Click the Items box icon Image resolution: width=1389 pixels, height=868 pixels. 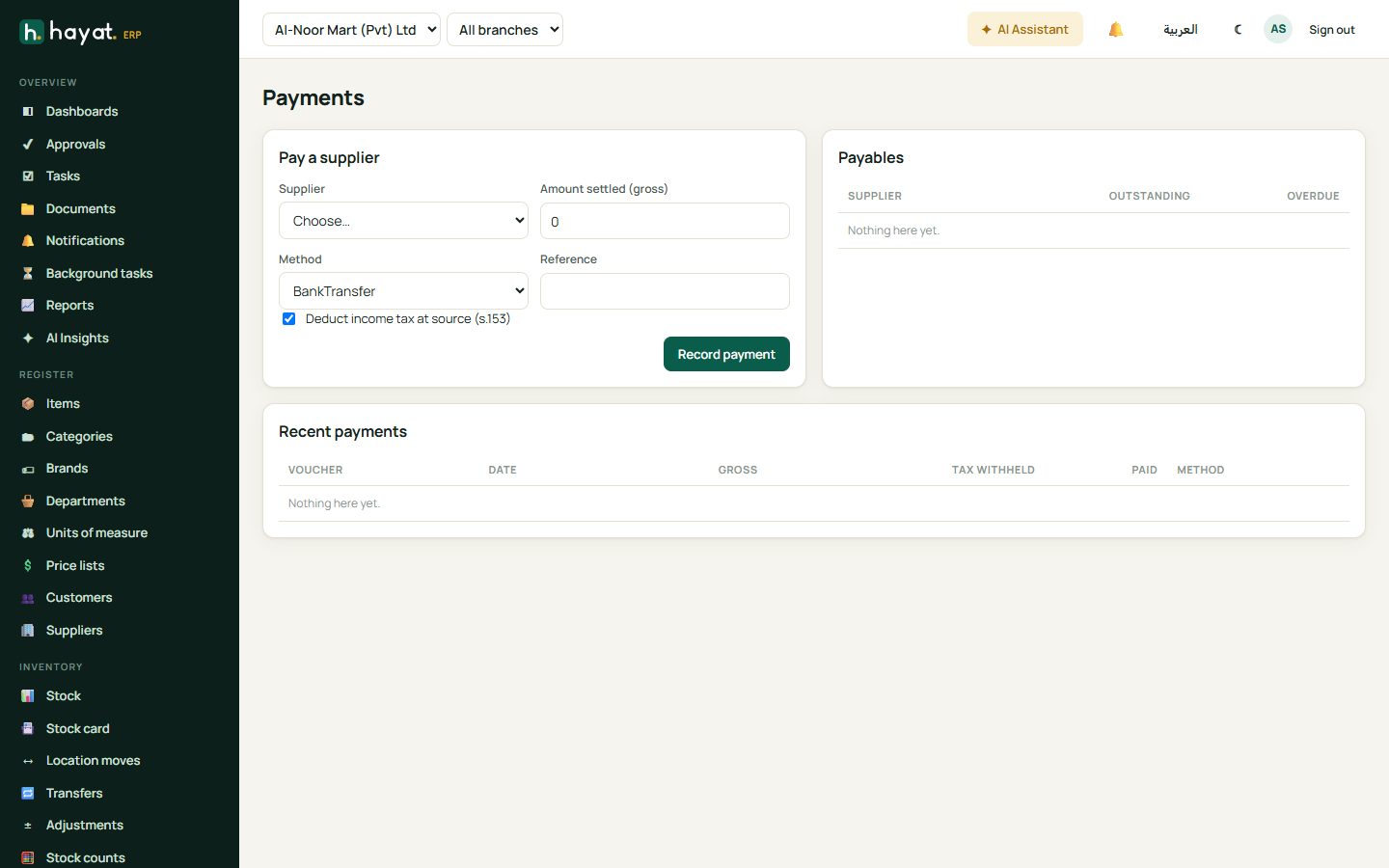pyautogui.click(x=28, y=404)
